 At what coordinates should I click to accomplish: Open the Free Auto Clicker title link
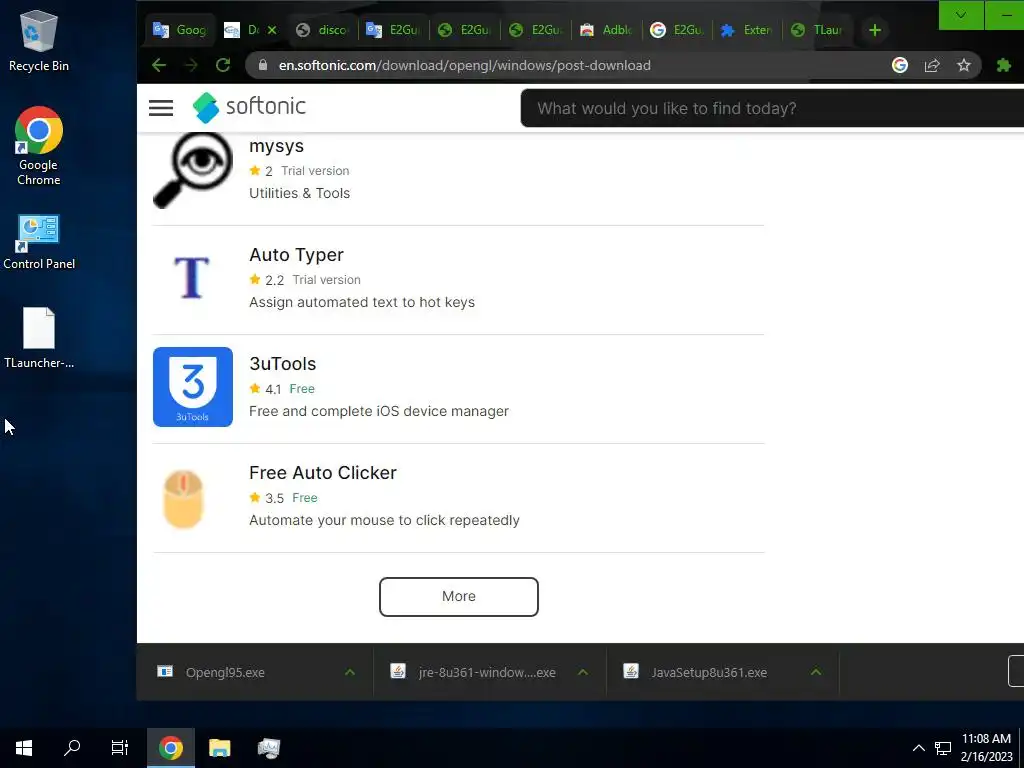tap(323, 473)
